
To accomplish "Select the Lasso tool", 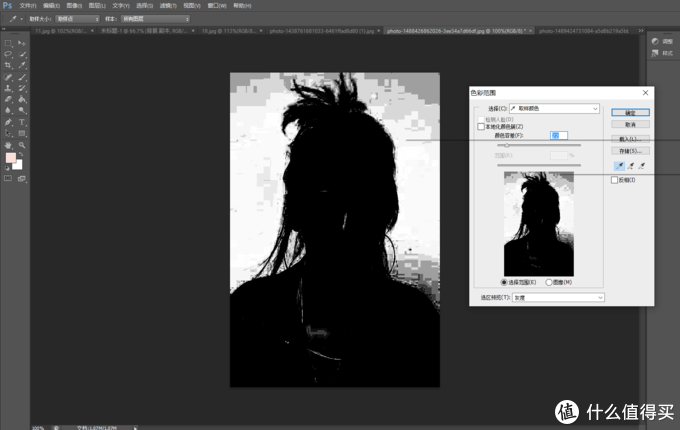I will click(8, 54).
